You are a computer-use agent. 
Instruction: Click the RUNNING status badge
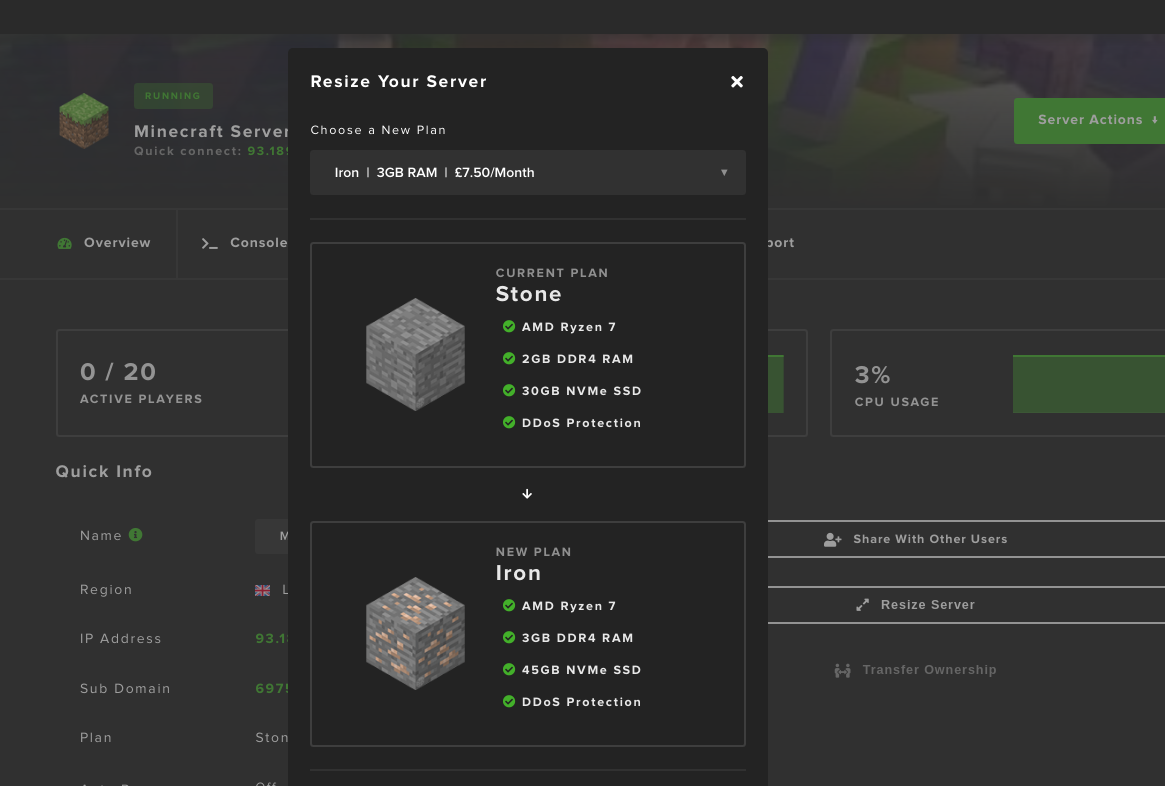(173, 96)
